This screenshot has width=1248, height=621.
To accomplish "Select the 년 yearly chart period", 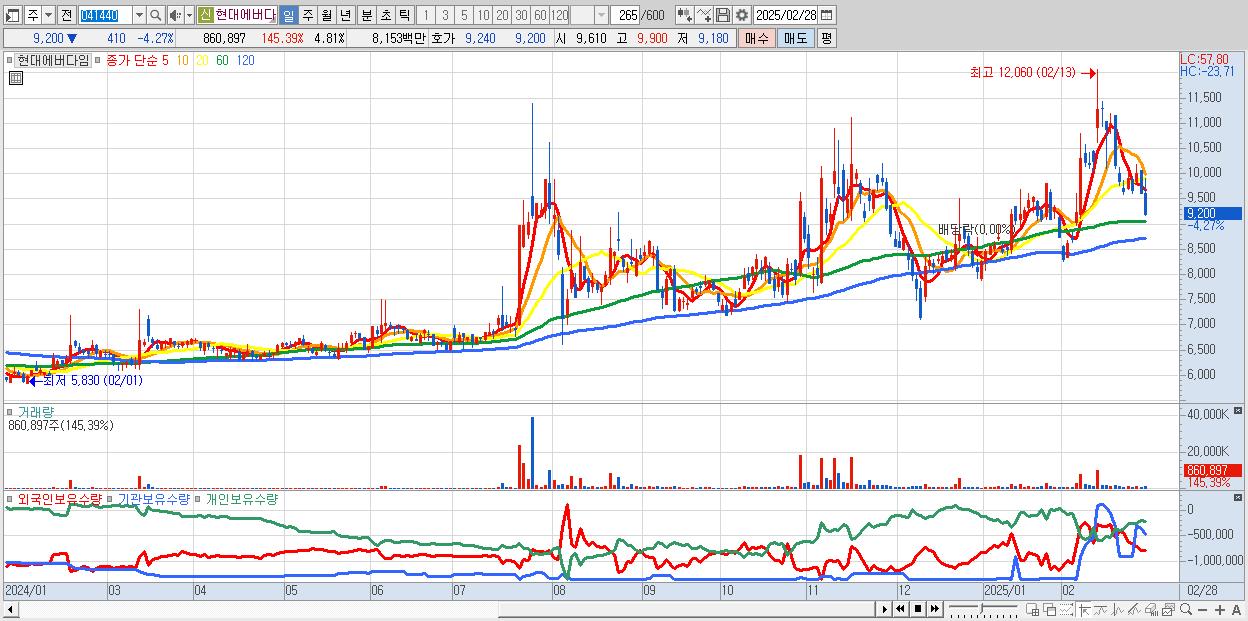I will click(345, 15).
